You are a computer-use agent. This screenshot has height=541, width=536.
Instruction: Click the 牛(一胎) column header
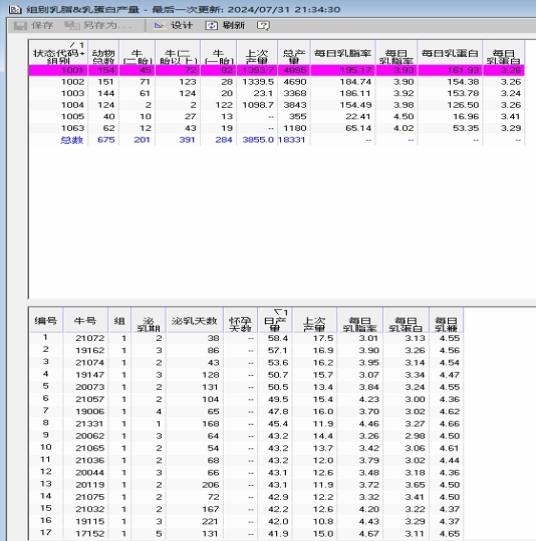pos(219,53)
